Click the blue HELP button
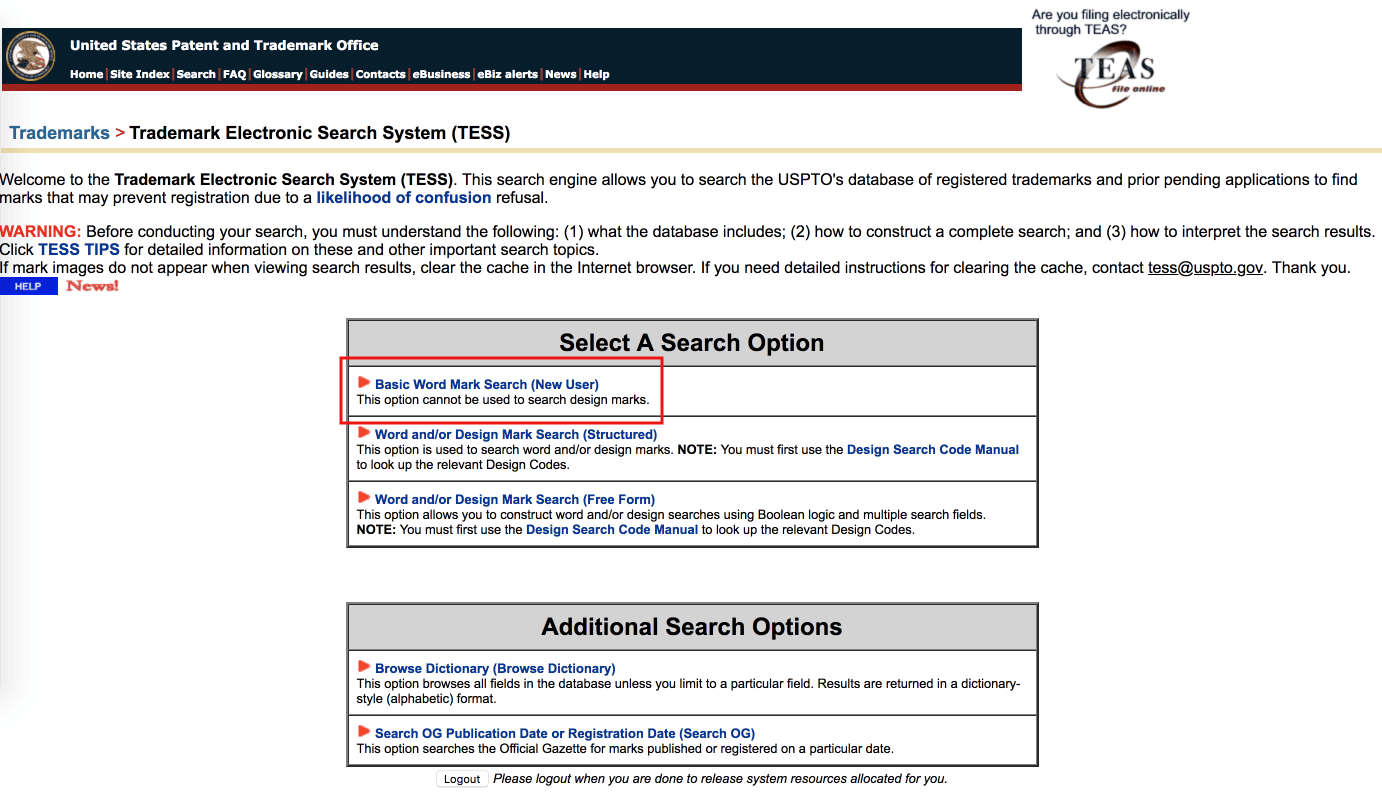Viewport: 1382px width, 799px height. [x=28, y=287]
